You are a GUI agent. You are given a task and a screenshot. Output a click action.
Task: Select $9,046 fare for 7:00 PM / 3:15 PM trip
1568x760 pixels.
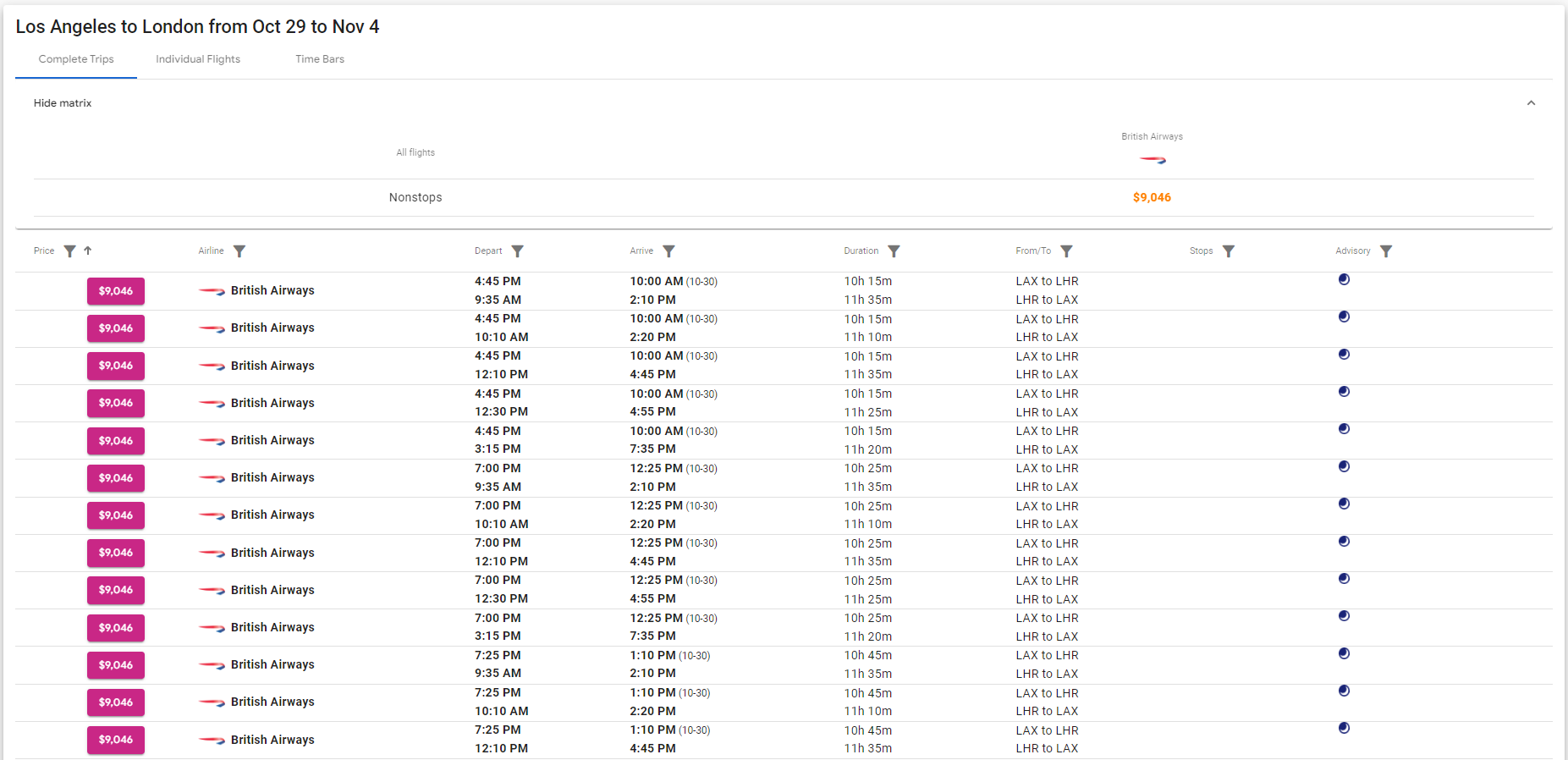pyautogui.click(x=116, y=628)
